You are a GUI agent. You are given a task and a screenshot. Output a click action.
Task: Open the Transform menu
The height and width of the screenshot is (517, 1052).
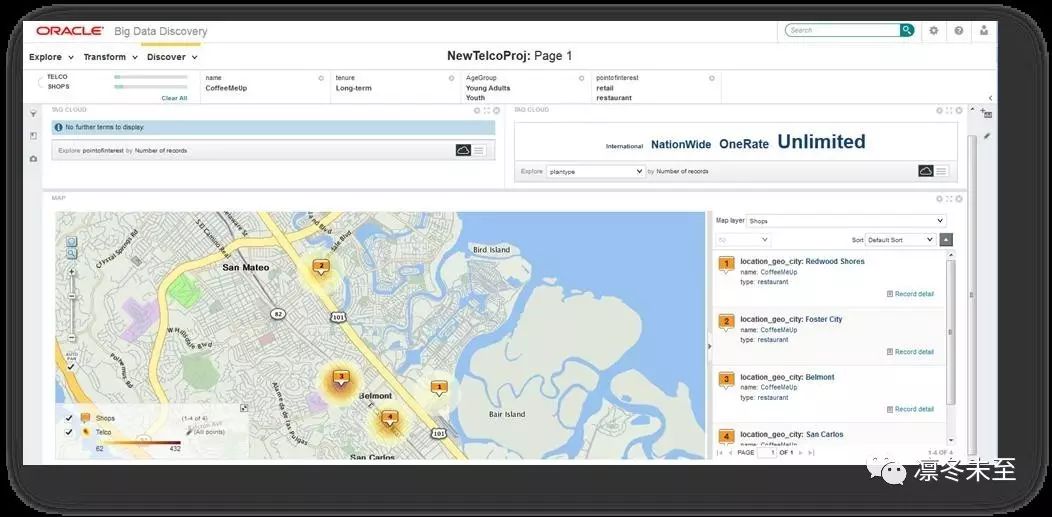111,57
